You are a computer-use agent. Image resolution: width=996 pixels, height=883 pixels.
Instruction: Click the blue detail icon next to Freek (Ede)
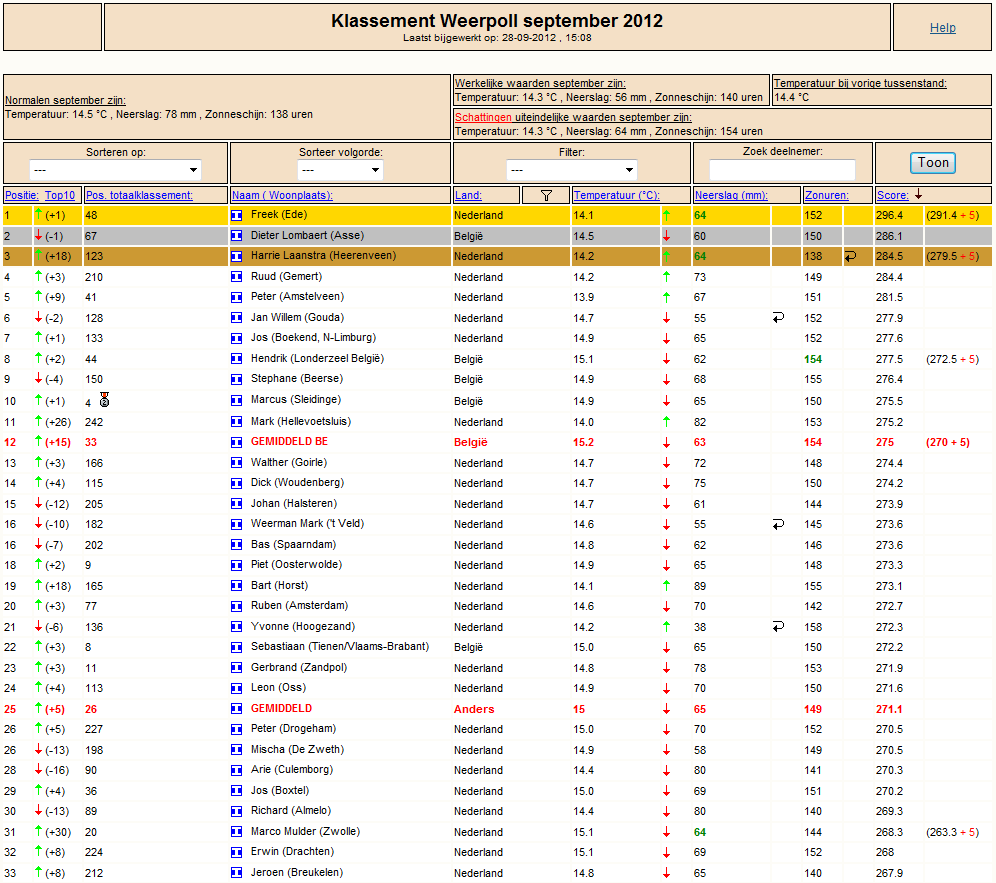click(236, 215)
